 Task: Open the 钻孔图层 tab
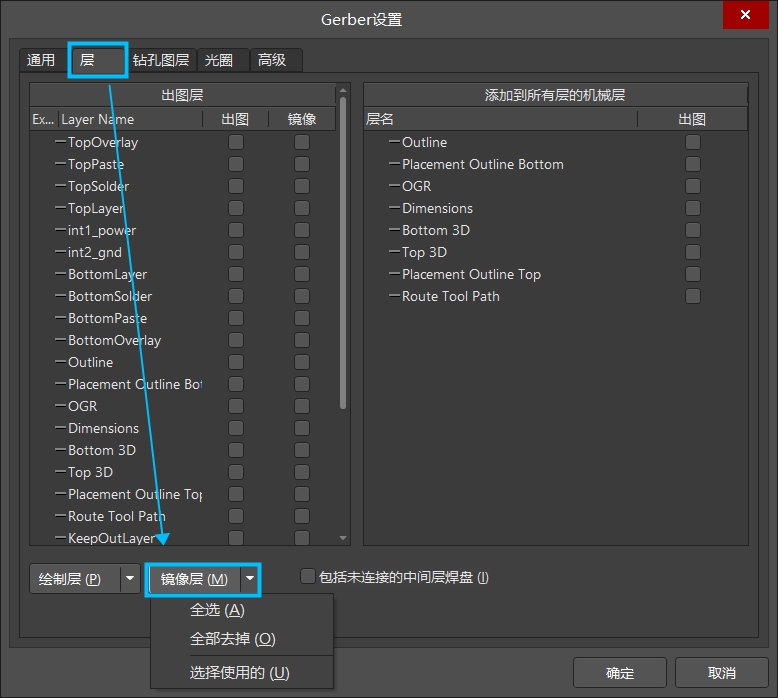coord(161,60)
